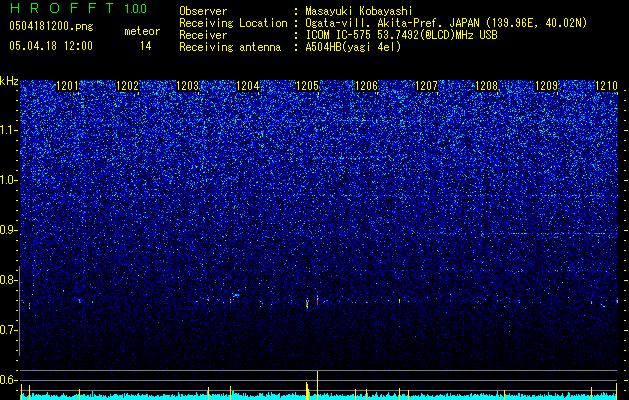Select observer name Masayuki Kobayashi

click(x=359, y=12)
